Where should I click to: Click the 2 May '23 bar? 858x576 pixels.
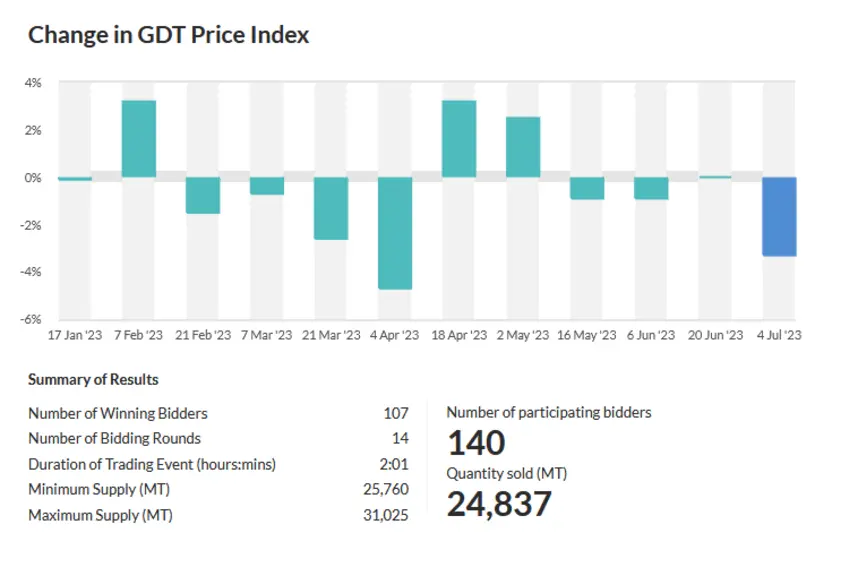523,147
